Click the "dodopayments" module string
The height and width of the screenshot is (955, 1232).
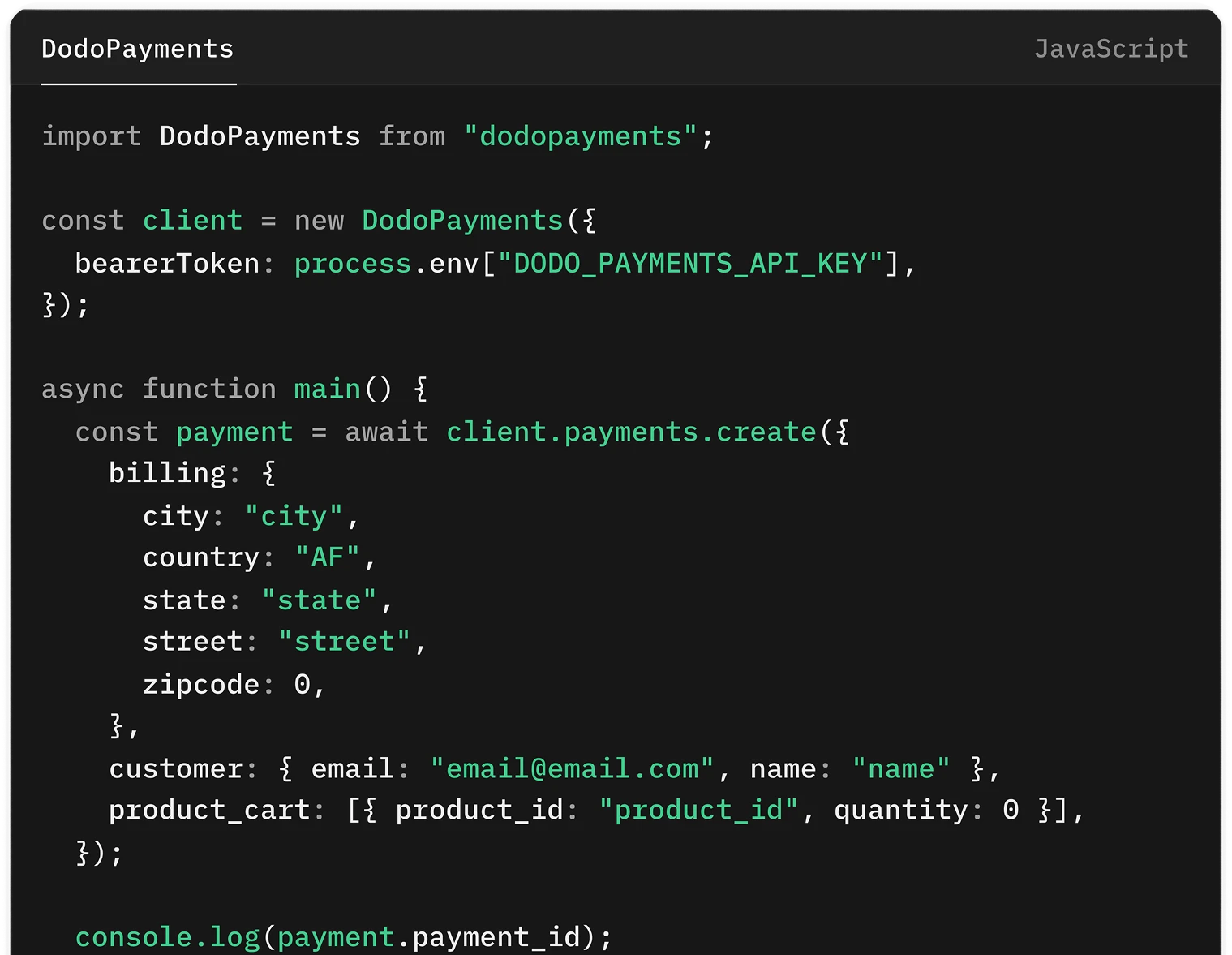tap(578, 136)
